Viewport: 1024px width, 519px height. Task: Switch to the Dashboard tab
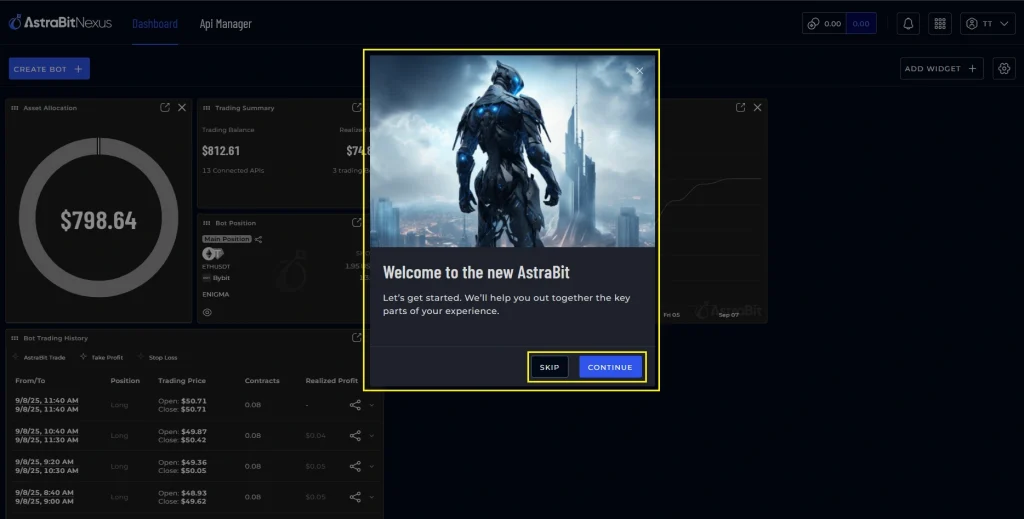point(155,24)
